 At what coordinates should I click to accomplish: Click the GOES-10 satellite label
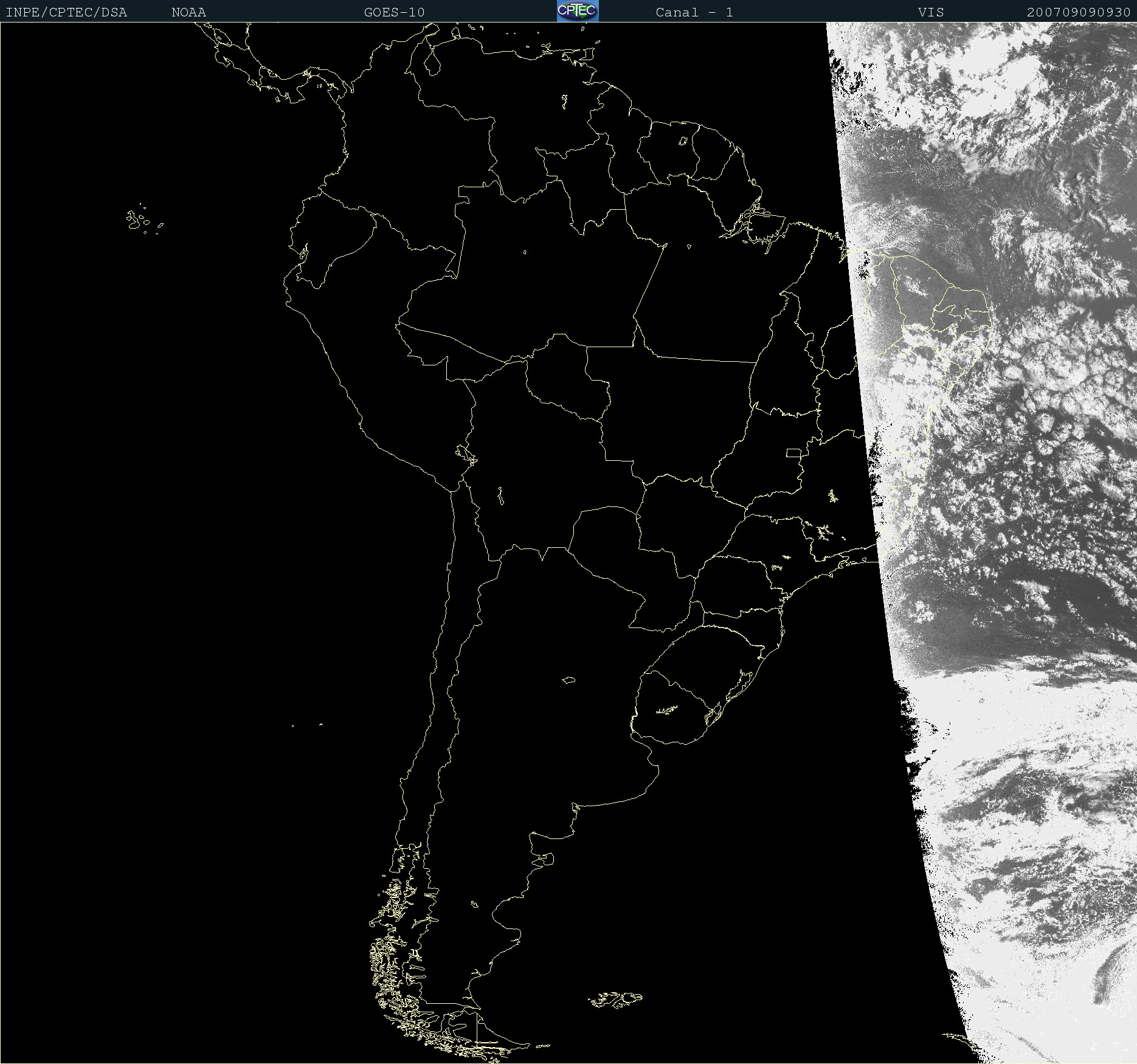click(x=394, y=12)
